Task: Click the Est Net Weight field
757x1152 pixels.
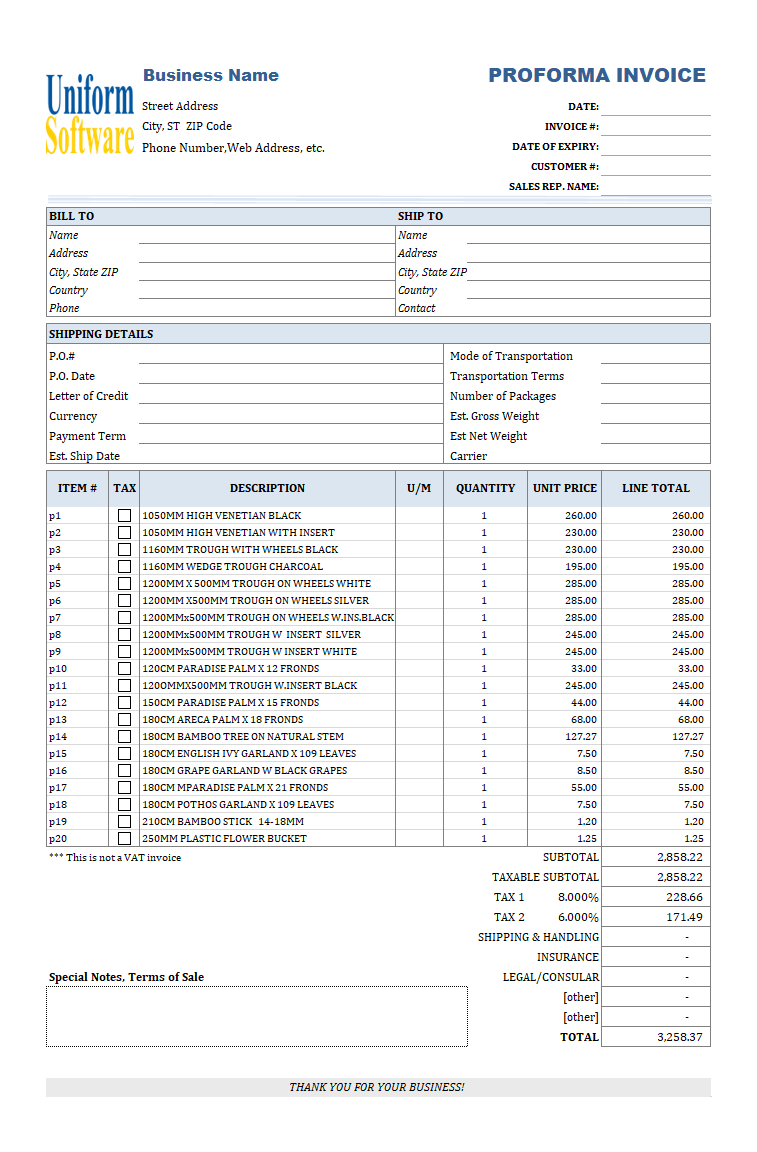Action: click(x=656, y=436)
